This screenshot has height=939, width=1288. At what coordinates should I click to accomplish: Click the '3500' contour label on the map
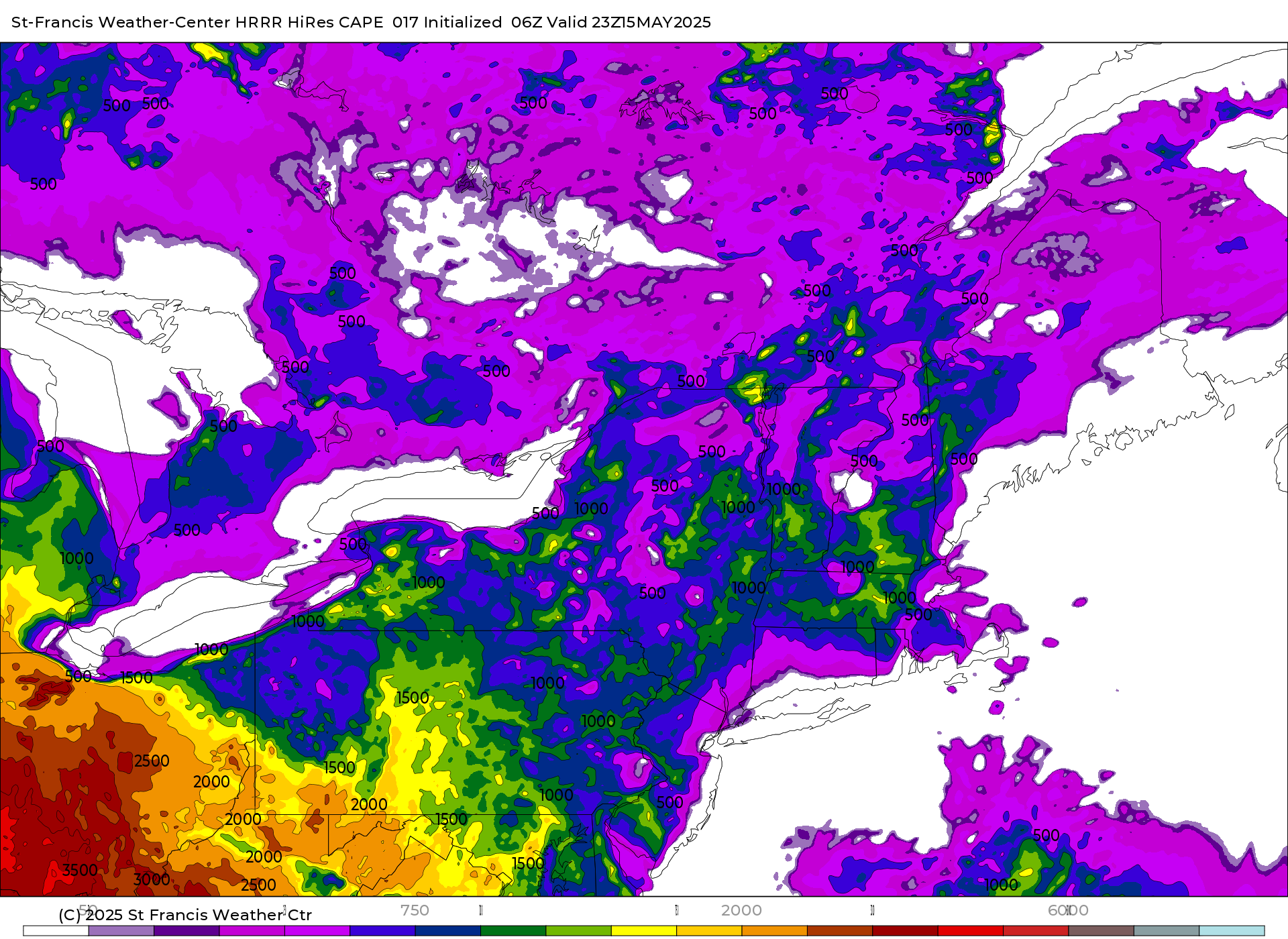coord(80,871)
